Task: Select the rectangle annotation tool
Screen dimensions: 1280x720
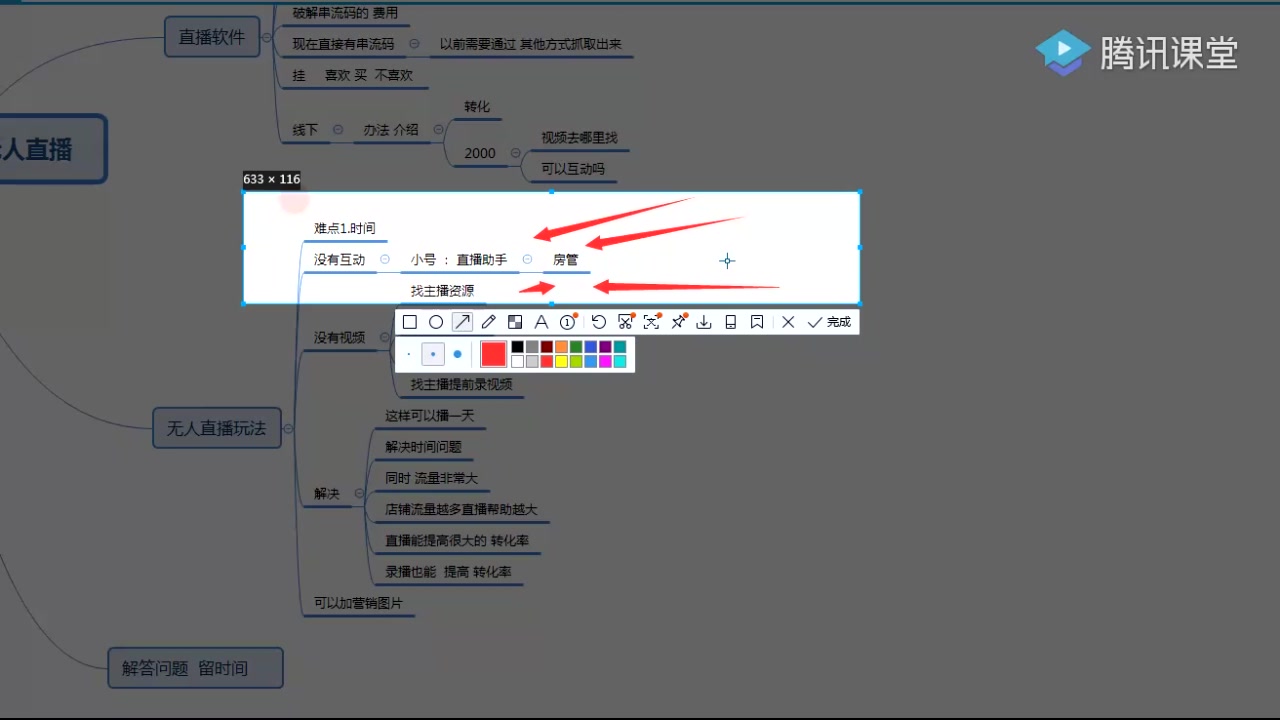Action: click(x=410, y=321)
